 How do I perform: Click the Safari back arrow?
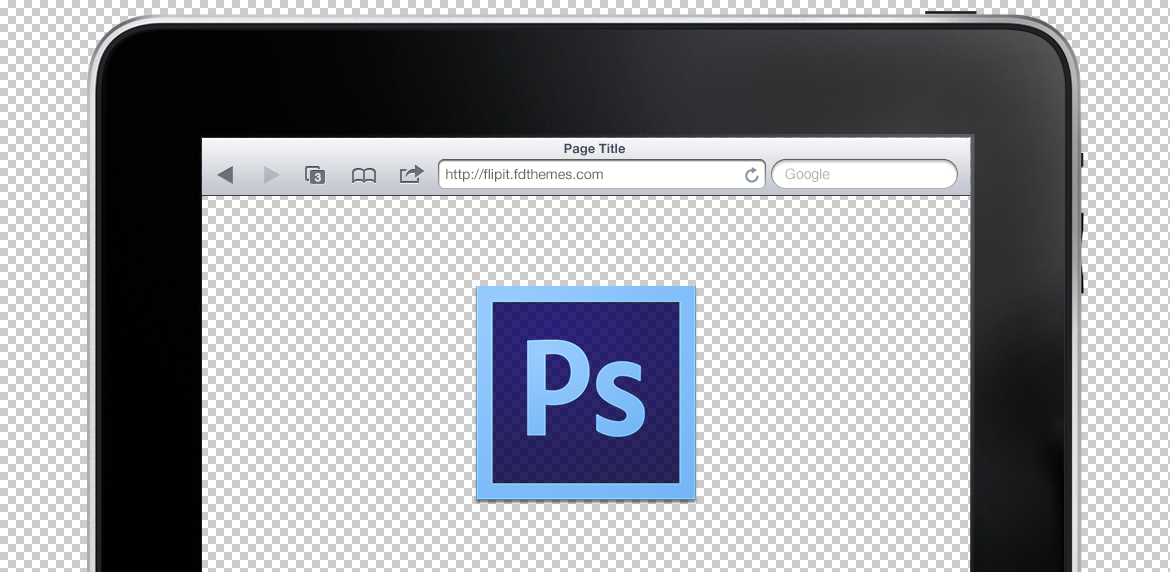coord(225,175)
